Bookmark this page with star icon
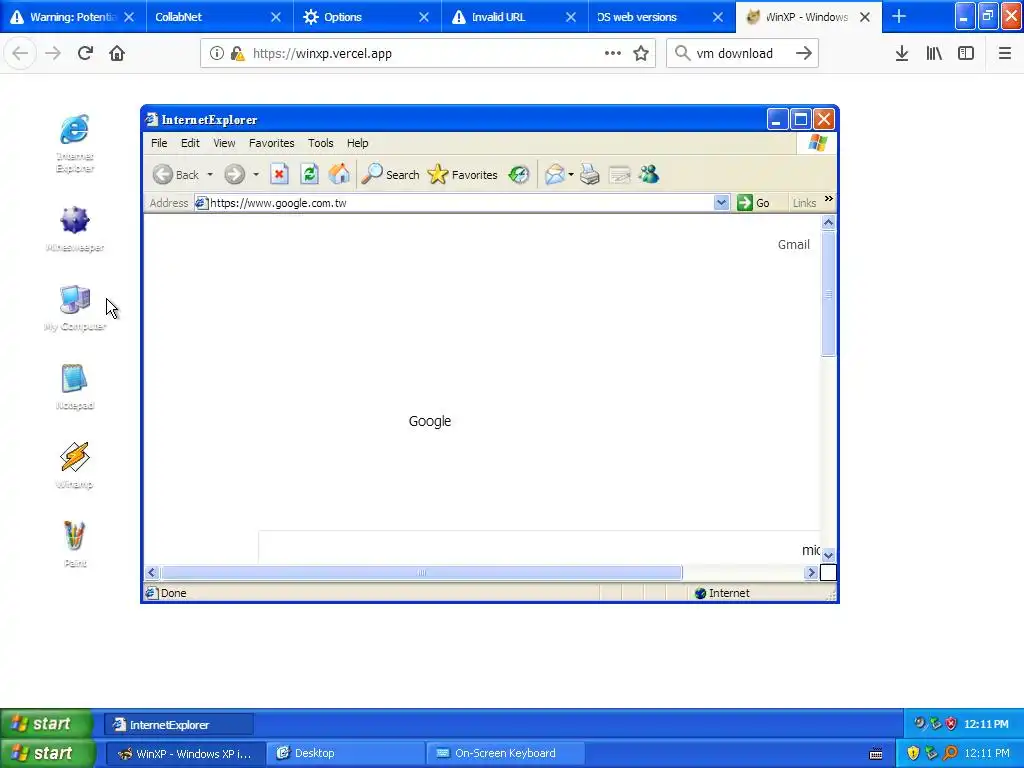 click(x=641, y=54)
